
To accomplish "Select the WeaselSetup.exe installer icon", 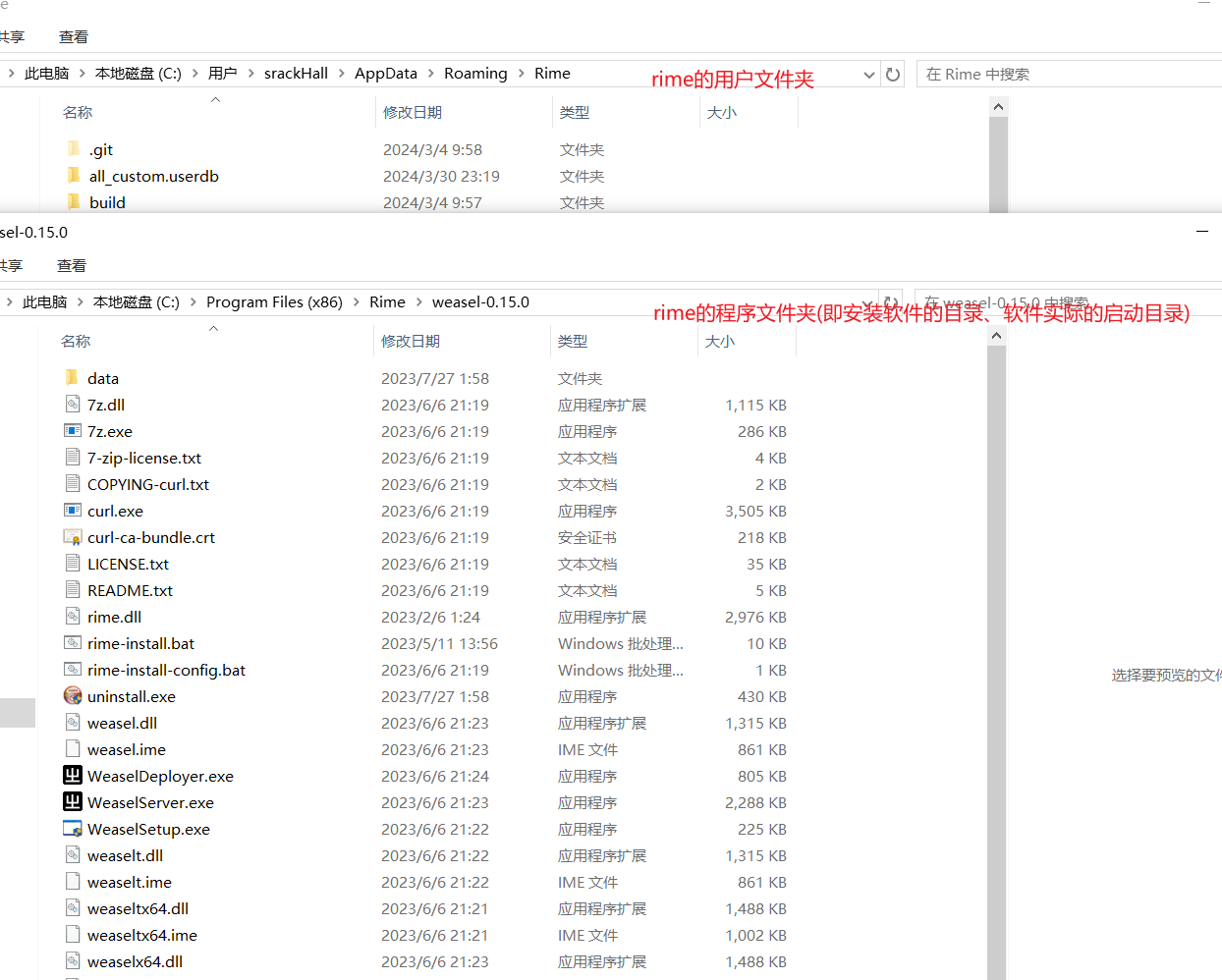I will point(73,829).
